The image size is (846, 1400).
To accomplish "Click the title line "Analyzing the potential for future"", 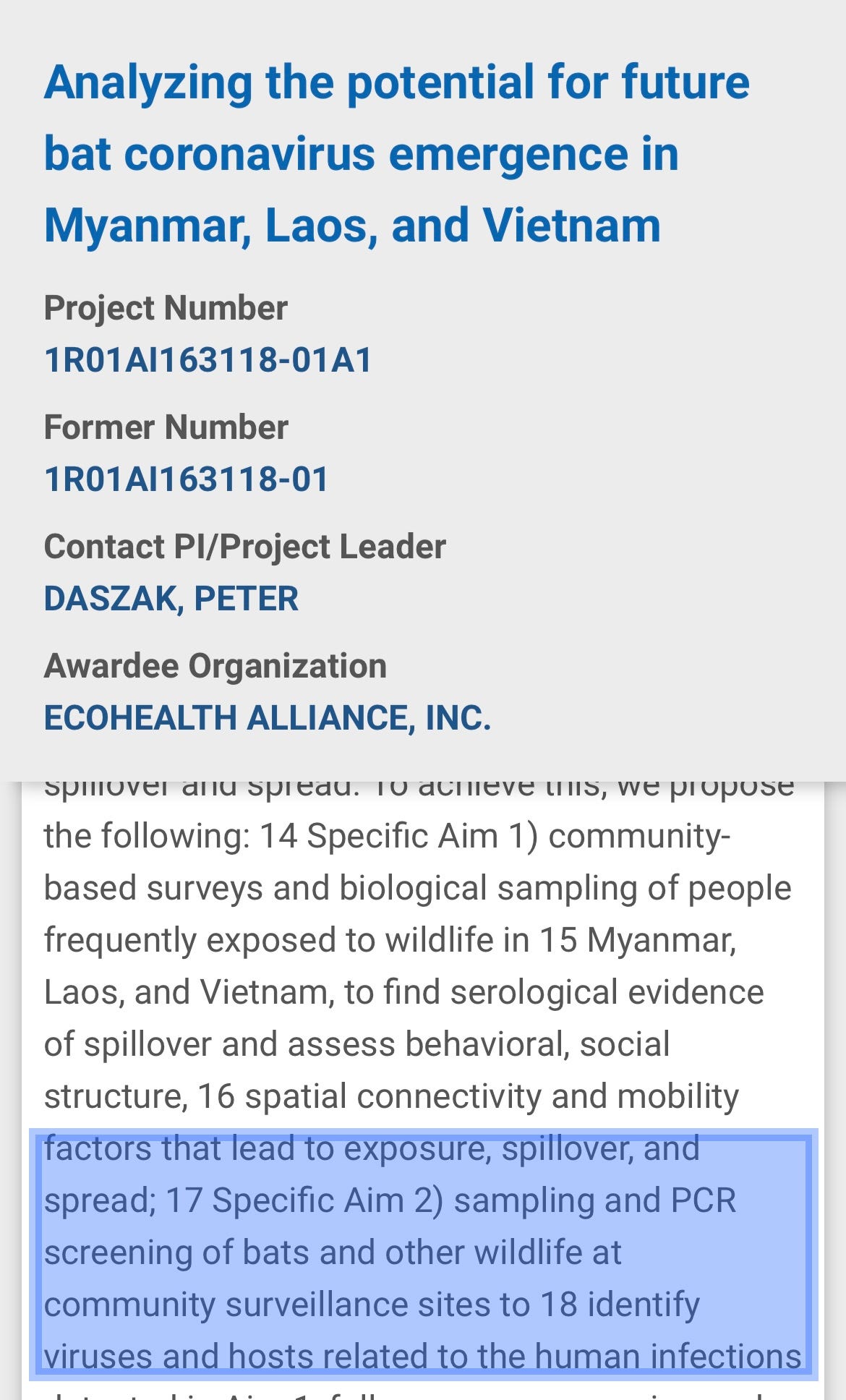I will click(x=396, y=82).
